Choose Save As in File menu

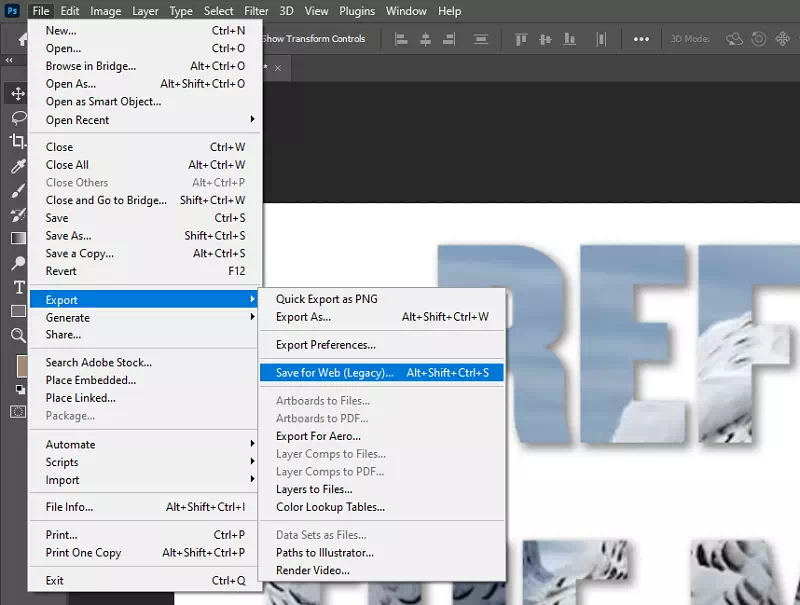pos(145,236)
